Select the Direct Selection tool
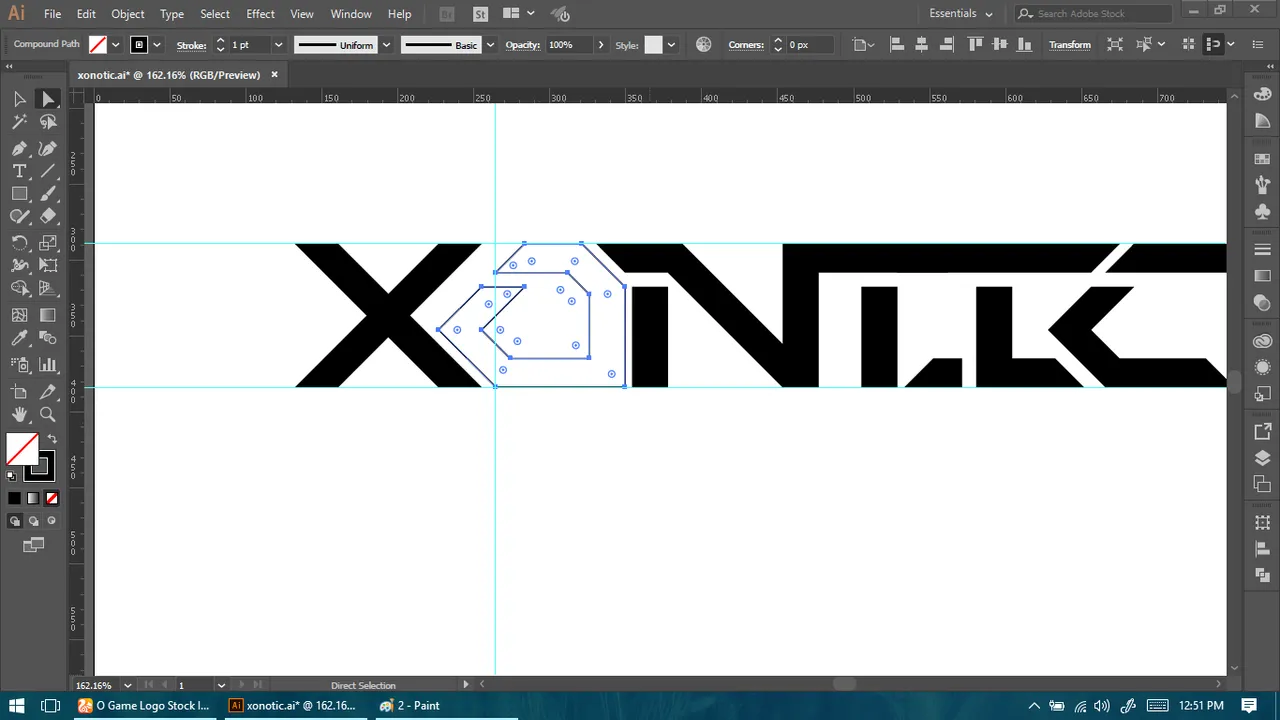 point(47,99)
